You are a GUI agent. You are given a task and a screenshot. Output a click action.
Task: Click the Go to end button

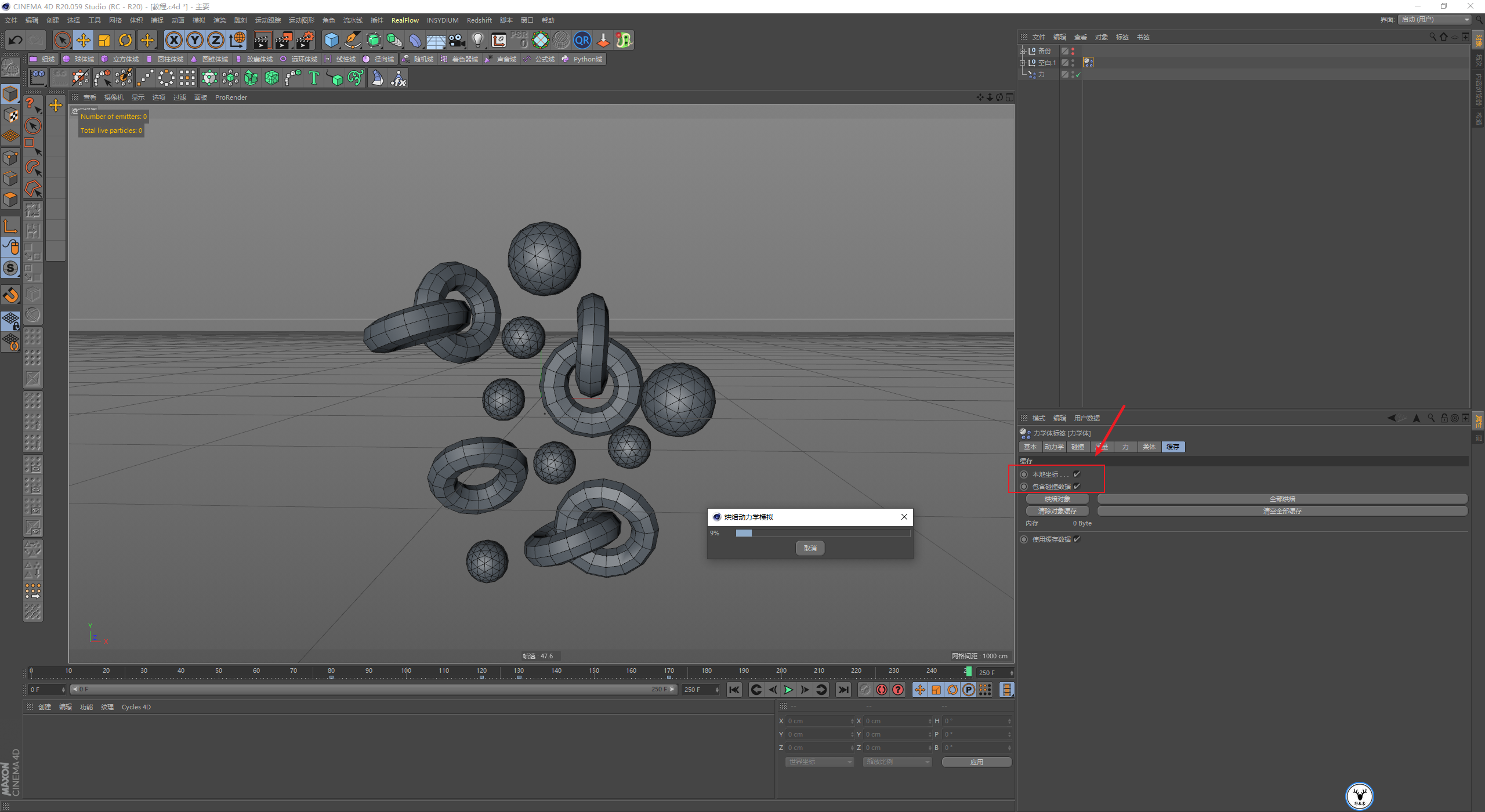pyautogui.click(x=843, y=690)
